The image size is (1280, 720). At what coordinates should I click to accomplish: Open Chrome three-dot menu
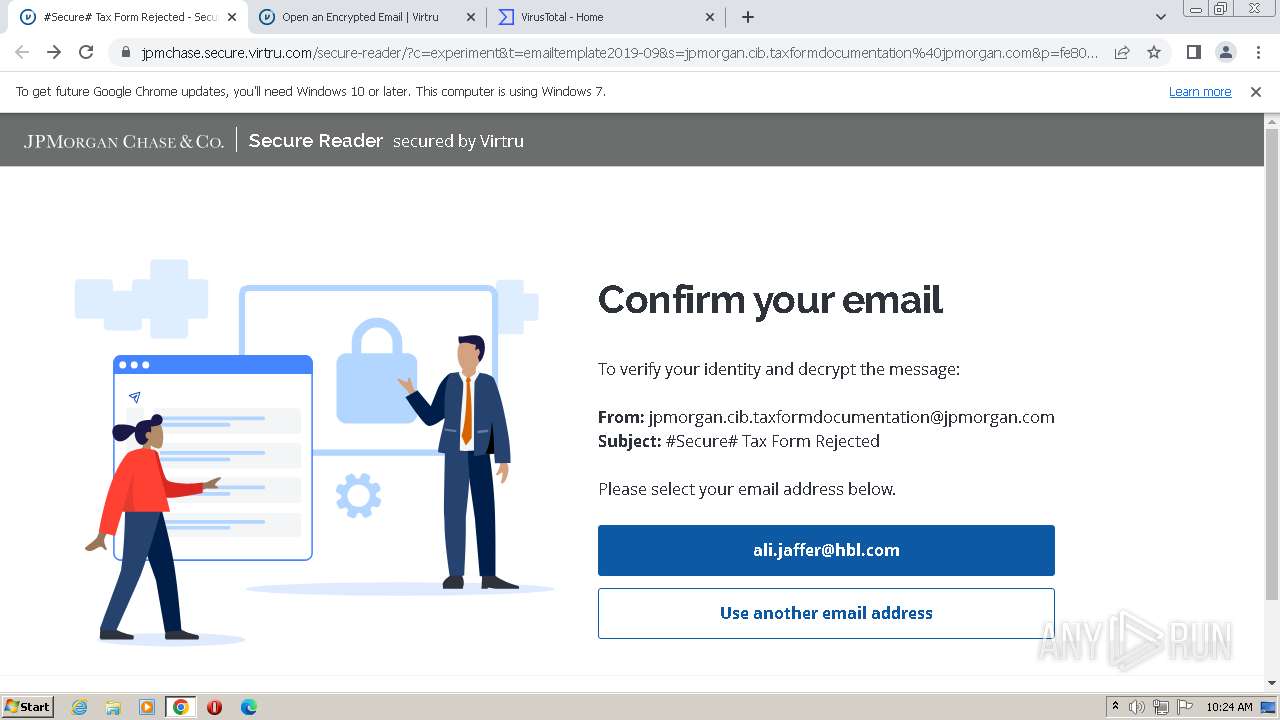1258,52
